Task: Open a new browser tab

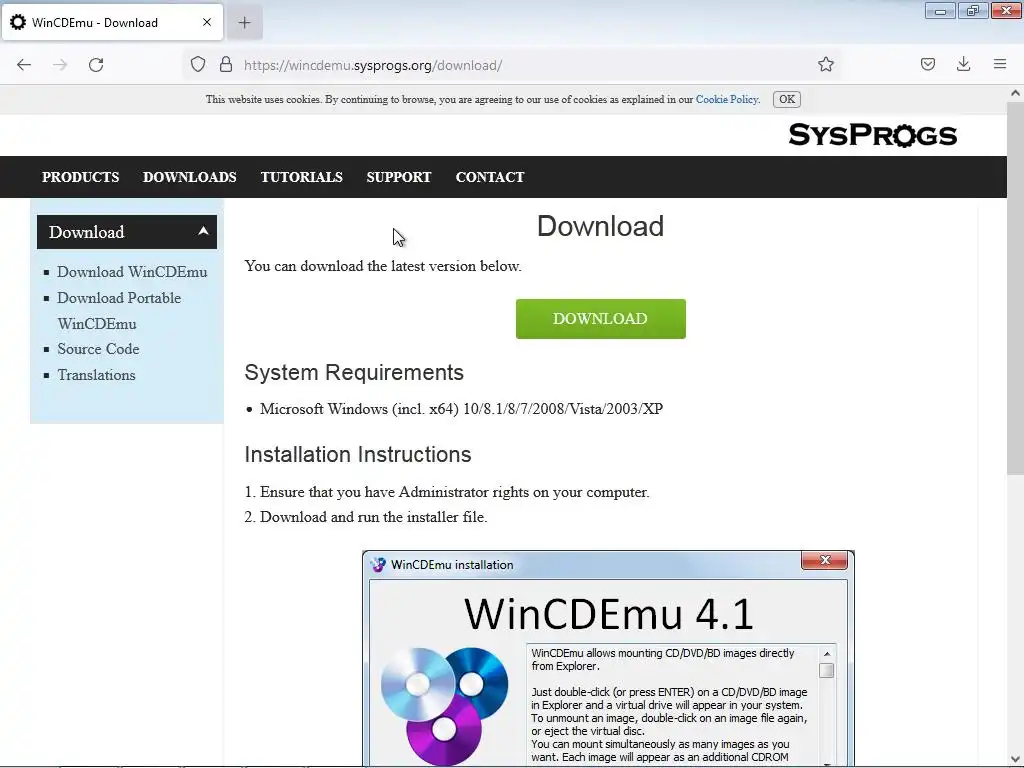Action: 244,23
